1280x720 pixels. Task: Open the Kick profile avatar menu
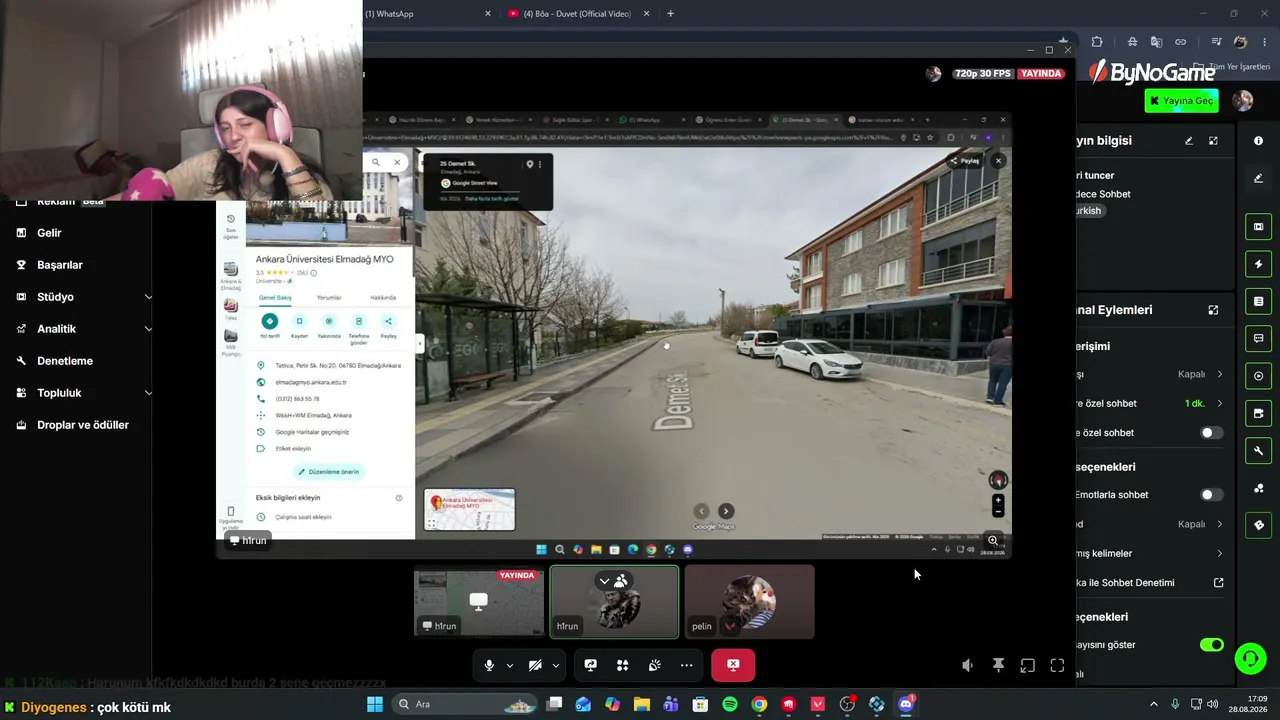[1242, 100]
